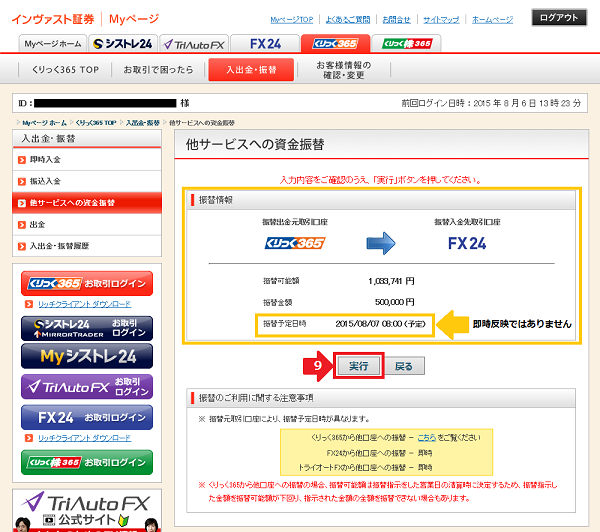600x532 pixels.
Task: Click the シストレ24 お取引ログイン button
Action: coord(87,328)
